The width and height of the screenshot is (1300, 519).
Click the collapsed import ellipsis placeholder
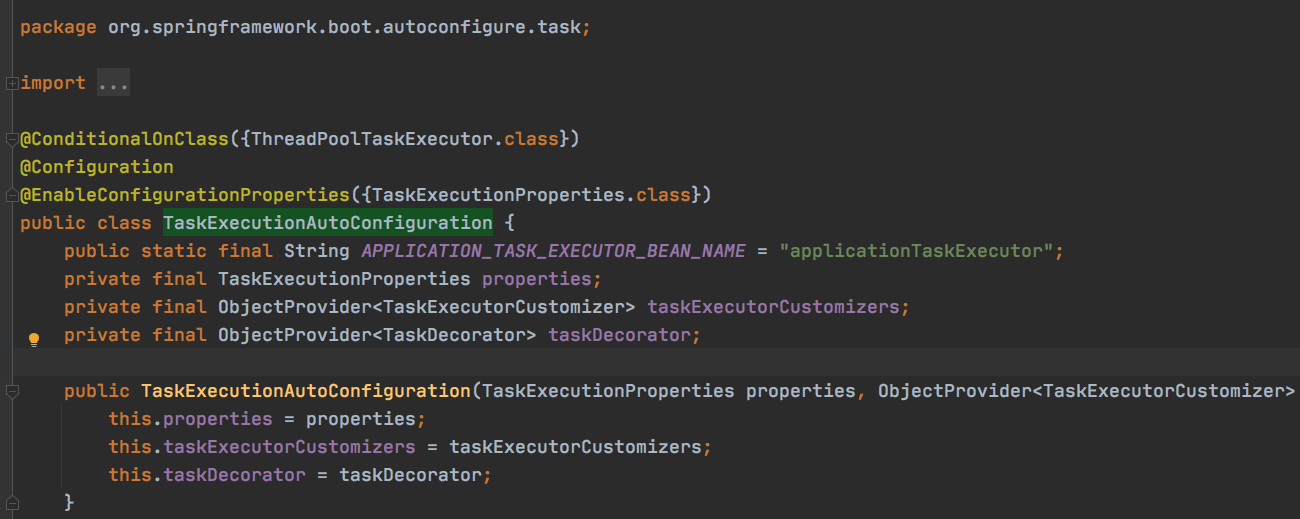(x=113, y=84)
